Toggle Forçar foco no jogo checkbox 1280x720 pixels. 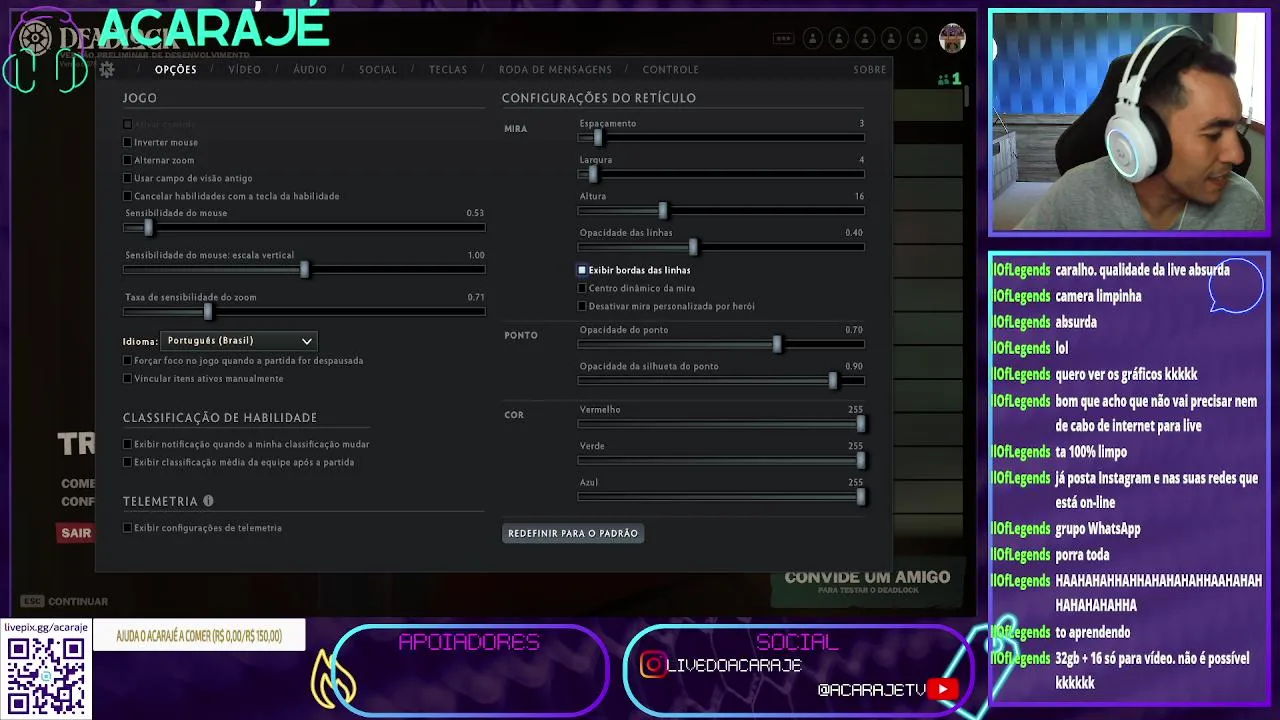tap(127, 360)
